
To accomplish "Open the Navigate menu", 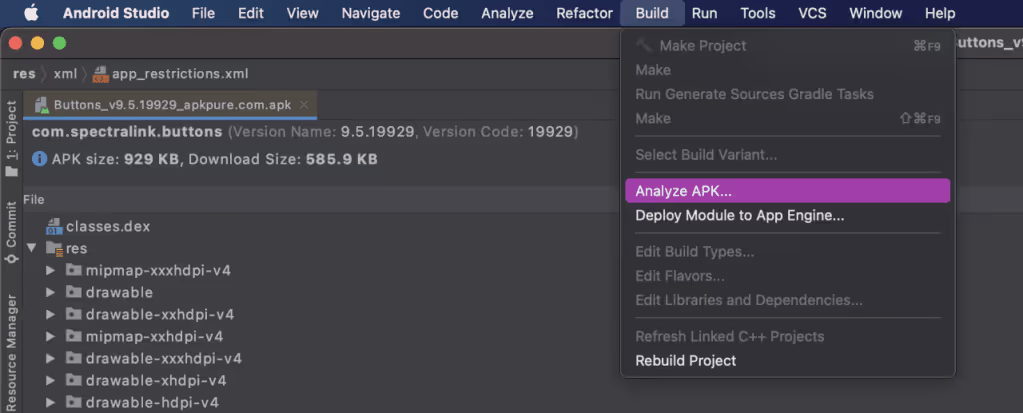I will click(x=371, y=13).
